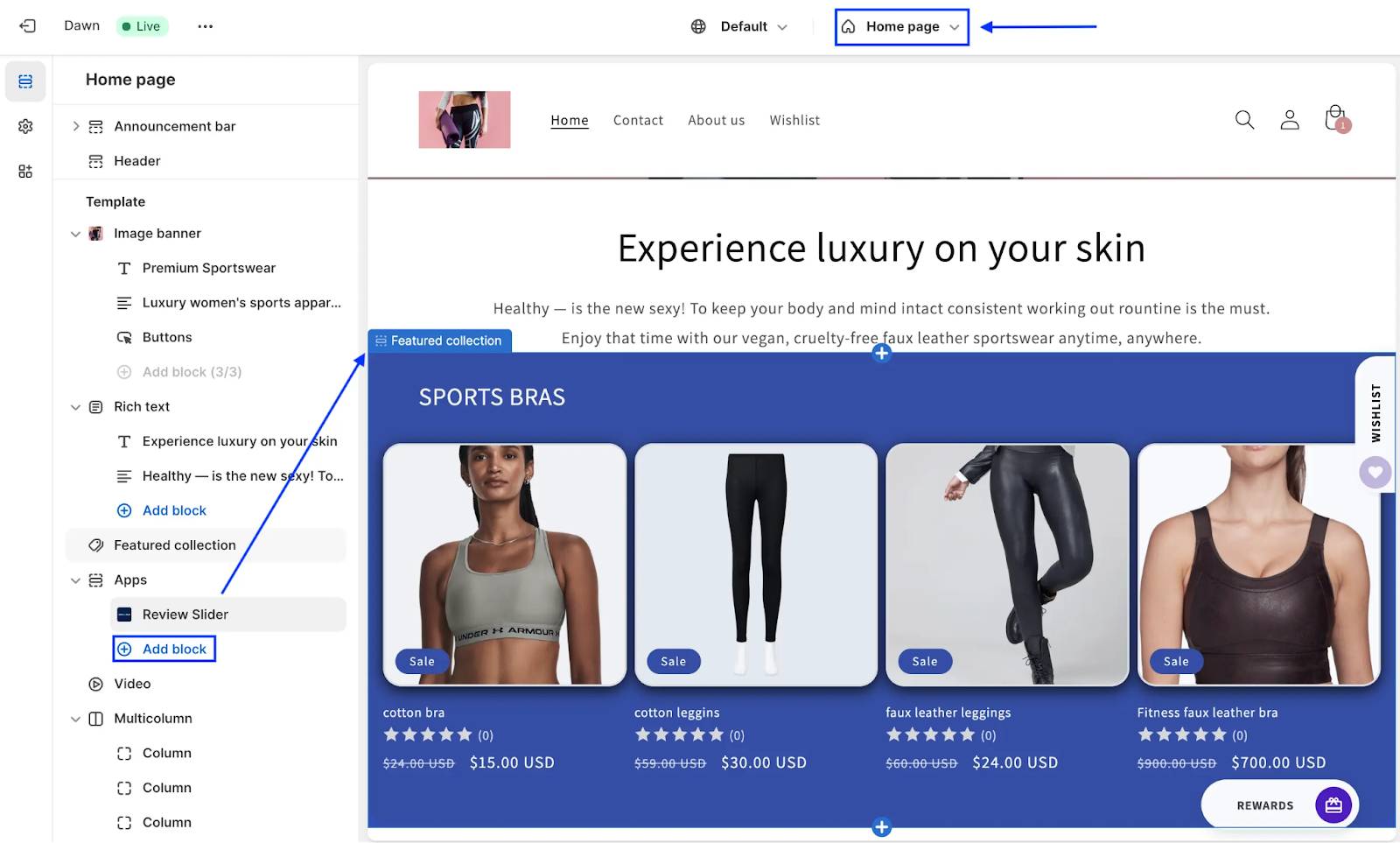The width and height of the screenshot is (1400, 843).
Task: Exit the theme editor via back arrow
Action: click(x=27, y=25)
